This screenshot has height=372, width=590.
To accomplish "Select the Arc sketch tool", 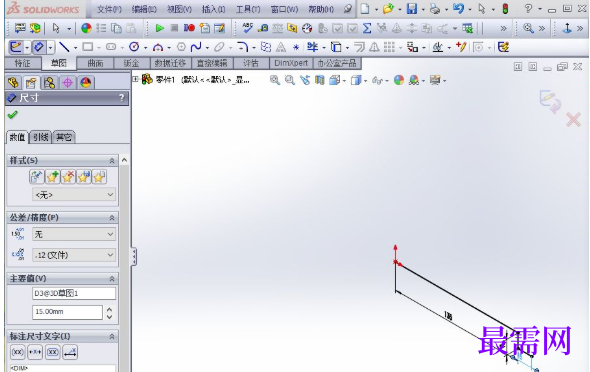I will [x=158, y=47].
